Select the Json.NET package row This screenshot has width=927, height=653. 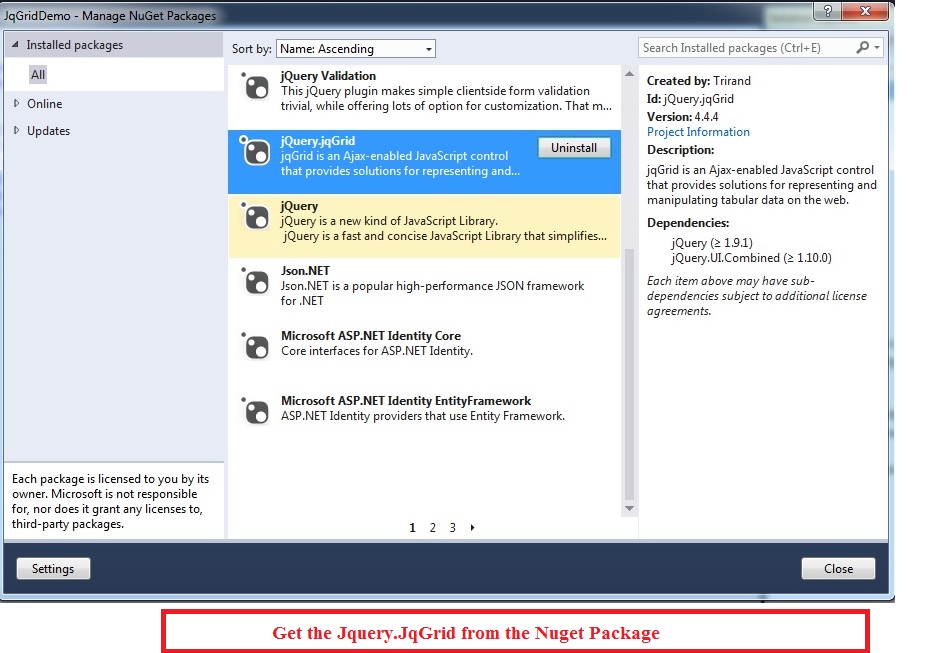pos(424,289)
